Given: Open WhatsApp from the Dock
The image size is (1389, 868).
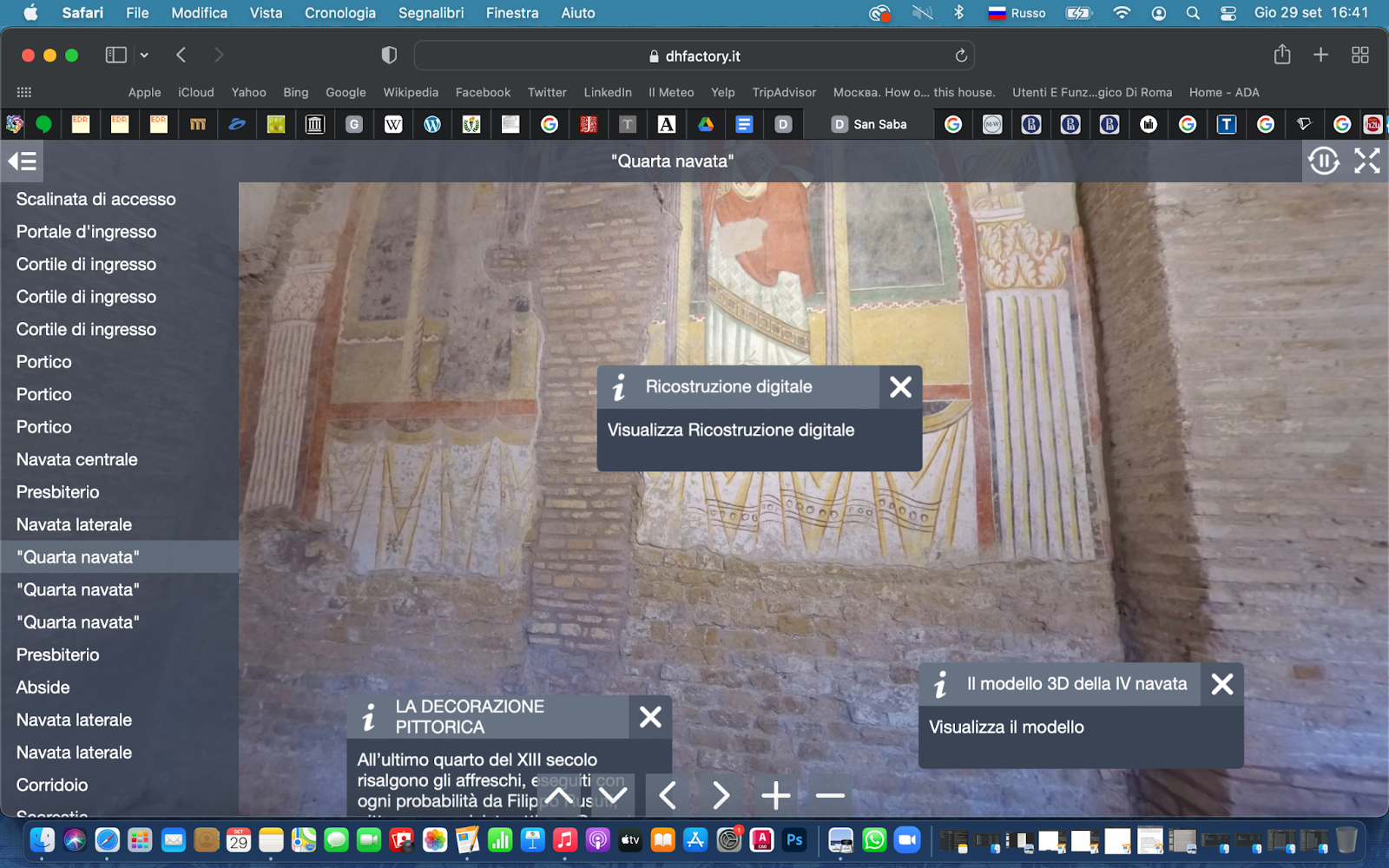Looking at the screenshot, I should point(874,839).
